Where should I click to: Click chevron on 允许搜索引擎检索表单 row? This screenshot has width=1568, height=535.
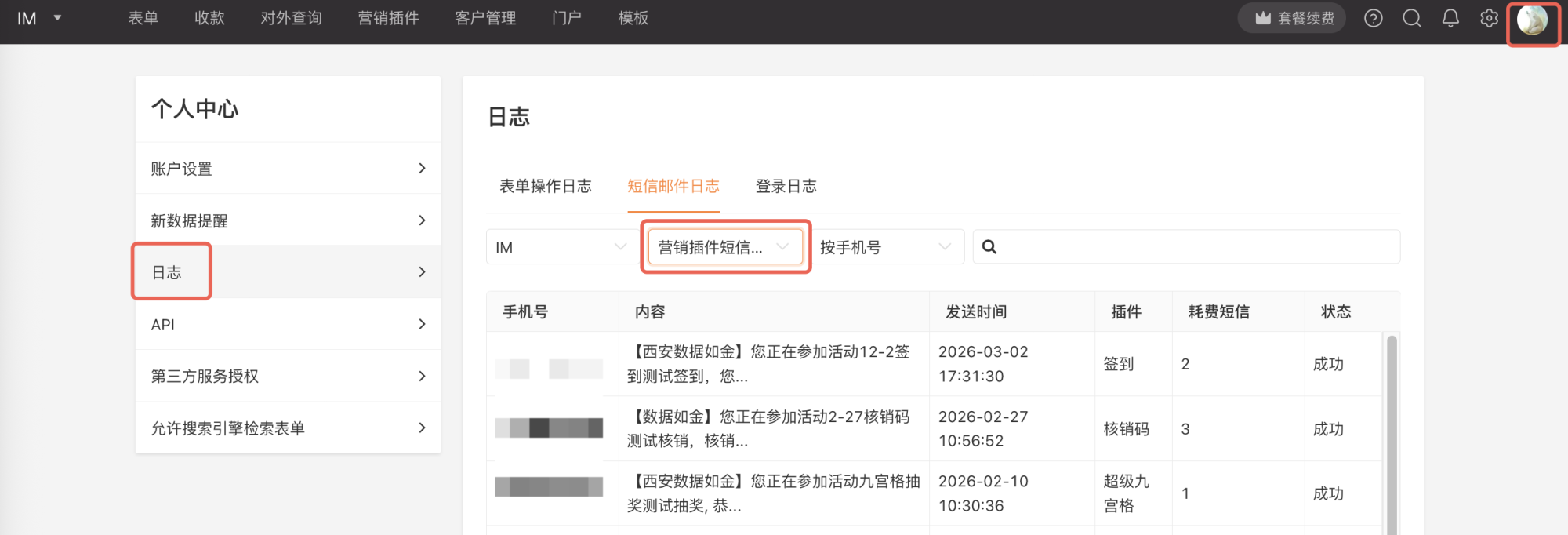(x=422, y=428)
